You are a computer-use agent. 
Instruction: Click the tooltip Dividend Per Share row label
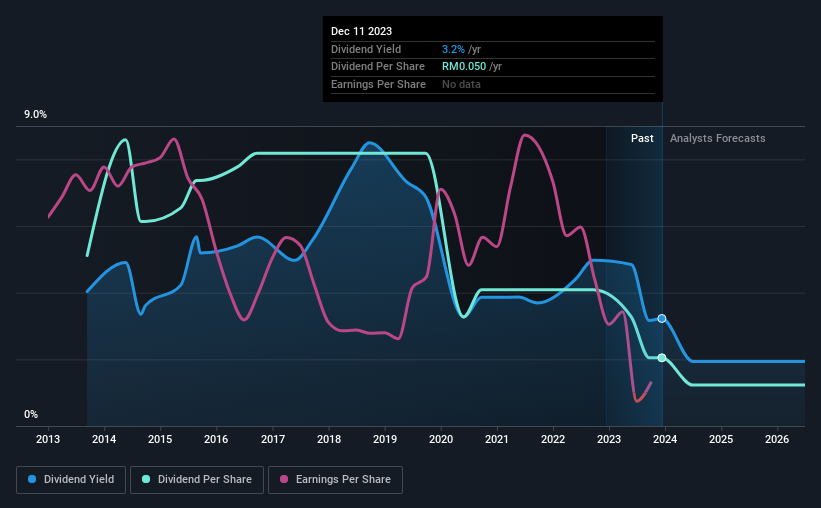click(378, 67)
